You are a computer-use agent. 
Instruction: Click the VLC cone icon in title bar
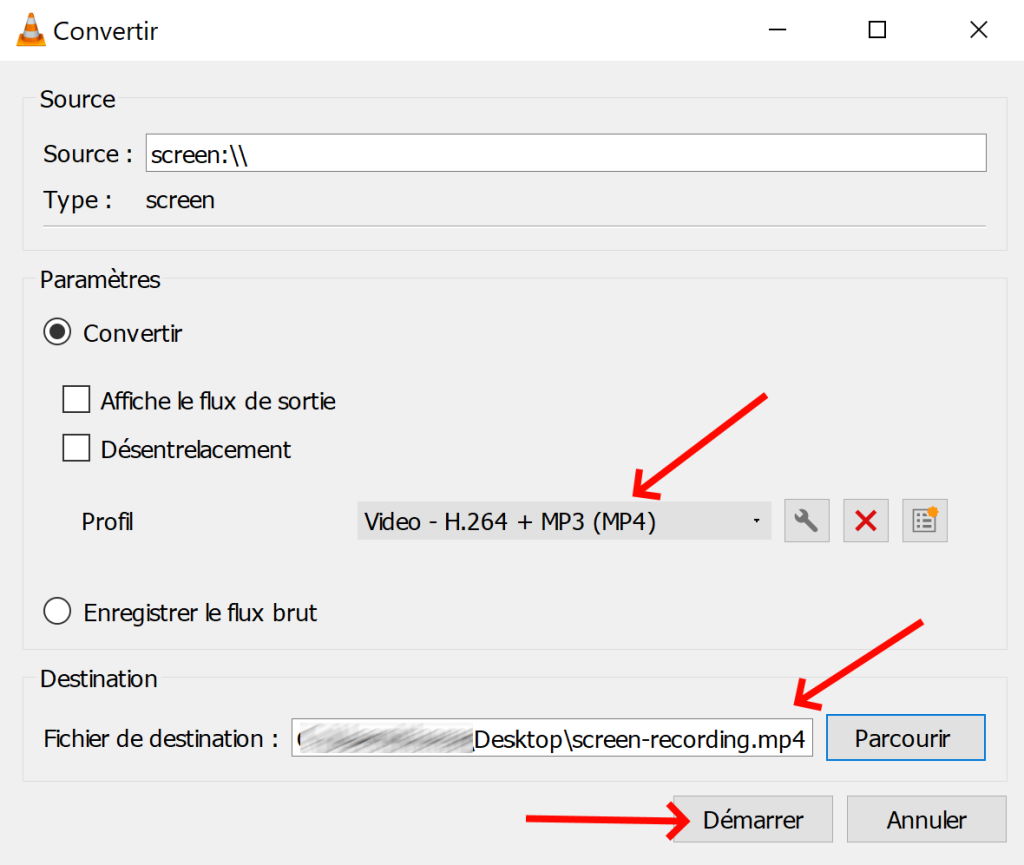[31, 30]
